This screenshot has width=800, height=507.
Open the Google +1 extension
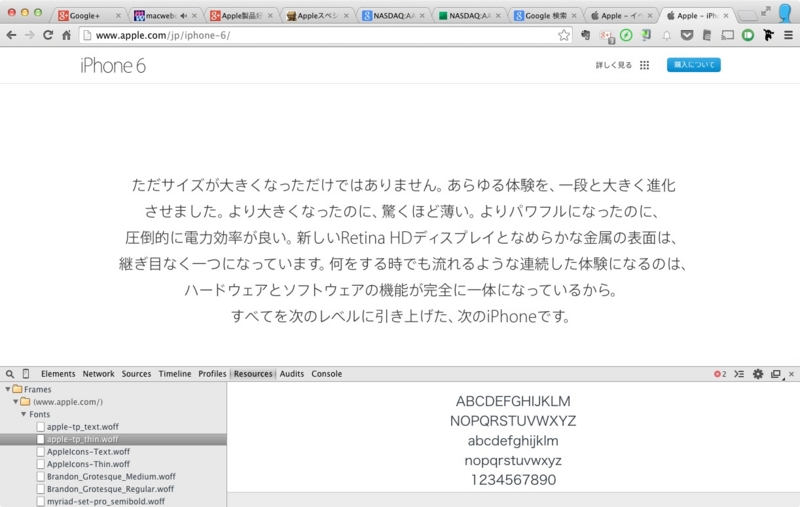tap(607, 36)
